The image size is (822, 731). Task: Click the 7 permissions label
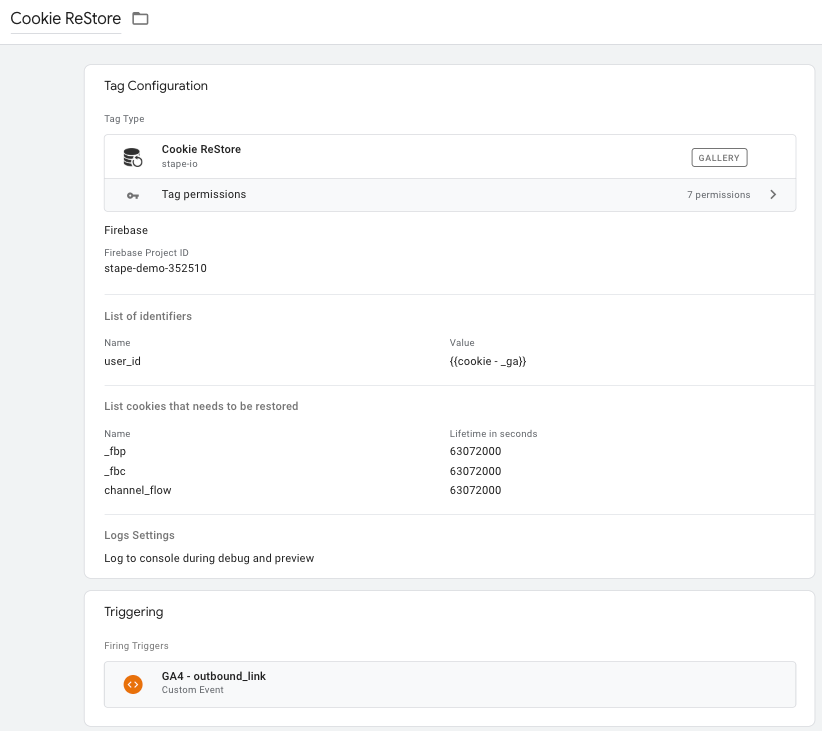(719, 195)
